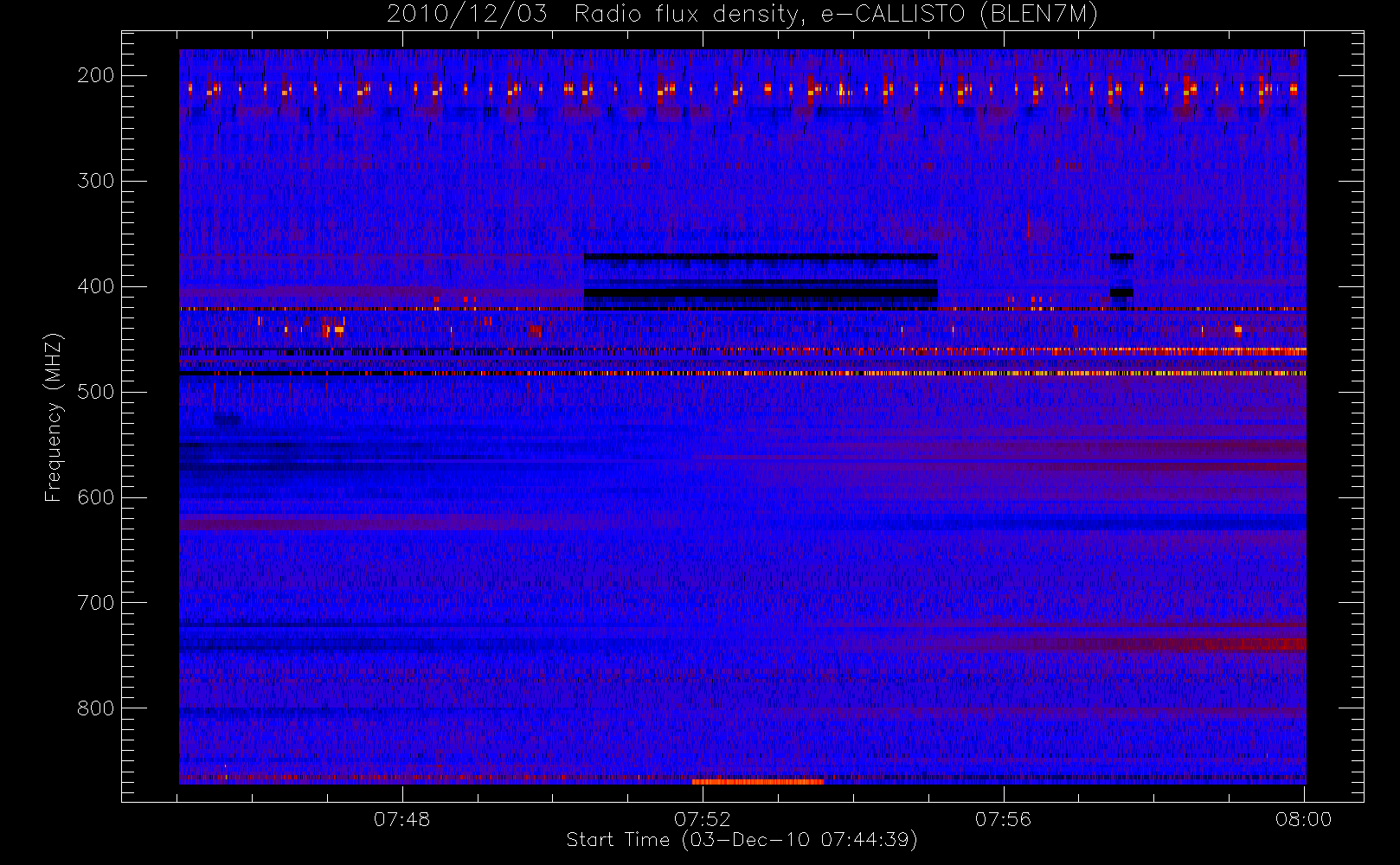Viewport: 1400px width, 865px height.
Task: Select the 400 frequency tick label
Action: pos(96,286)
